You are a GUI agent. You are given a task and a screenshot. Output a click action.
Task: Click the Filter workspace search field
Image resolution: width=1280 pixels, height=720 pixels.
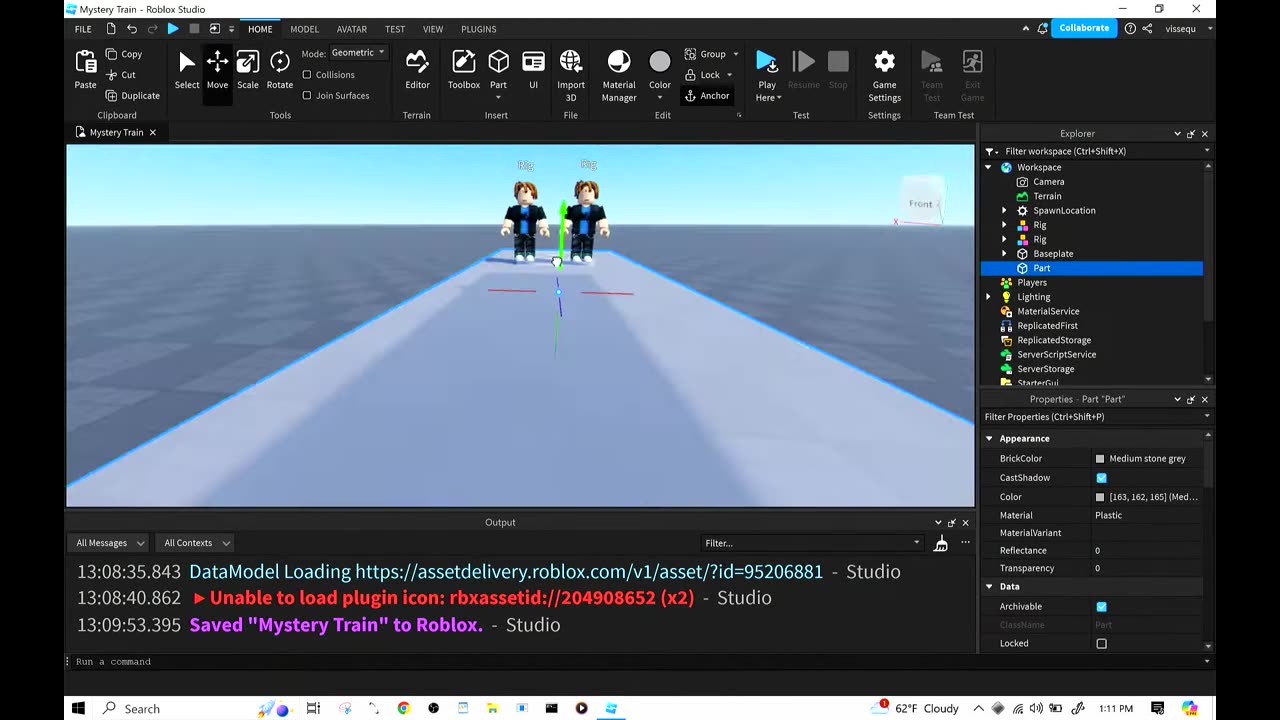[1096, 151]
